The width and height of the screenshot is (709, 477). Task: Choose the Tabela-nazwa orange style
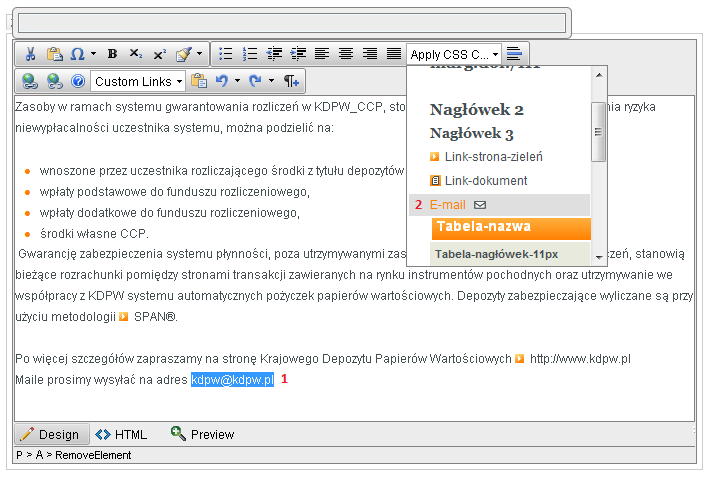[511, 228]
